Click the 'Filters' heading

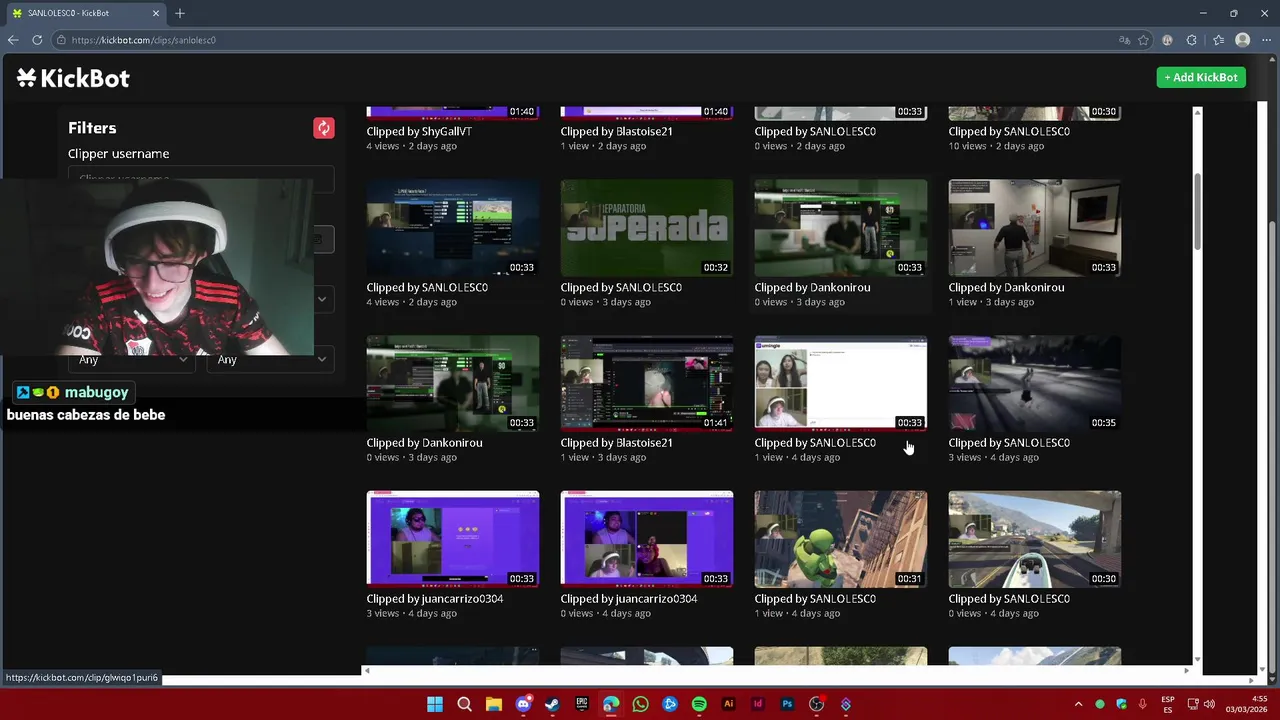click(92, 128)
